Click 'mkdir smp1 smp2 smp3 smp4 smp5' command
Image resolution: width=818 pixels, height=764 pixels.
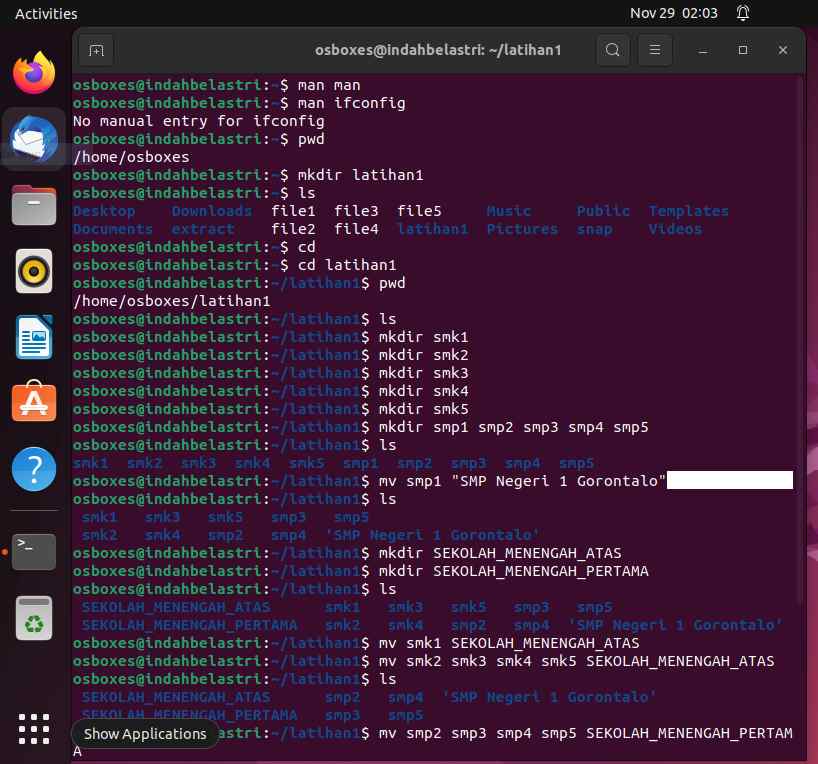tap(513, 427)
